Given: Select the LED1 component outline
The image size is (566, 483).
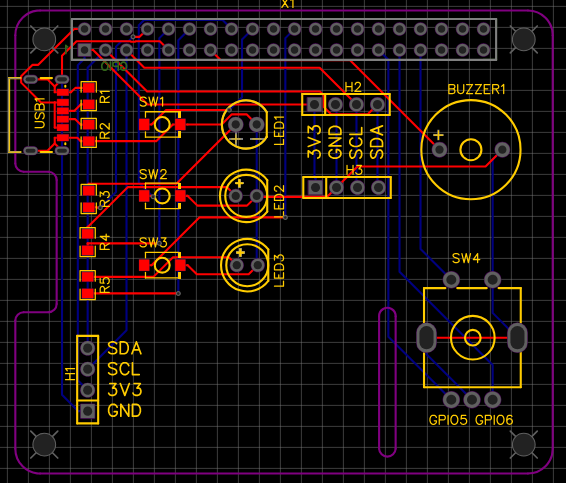Looking at the screenshot, I should (x=245, y=125).
